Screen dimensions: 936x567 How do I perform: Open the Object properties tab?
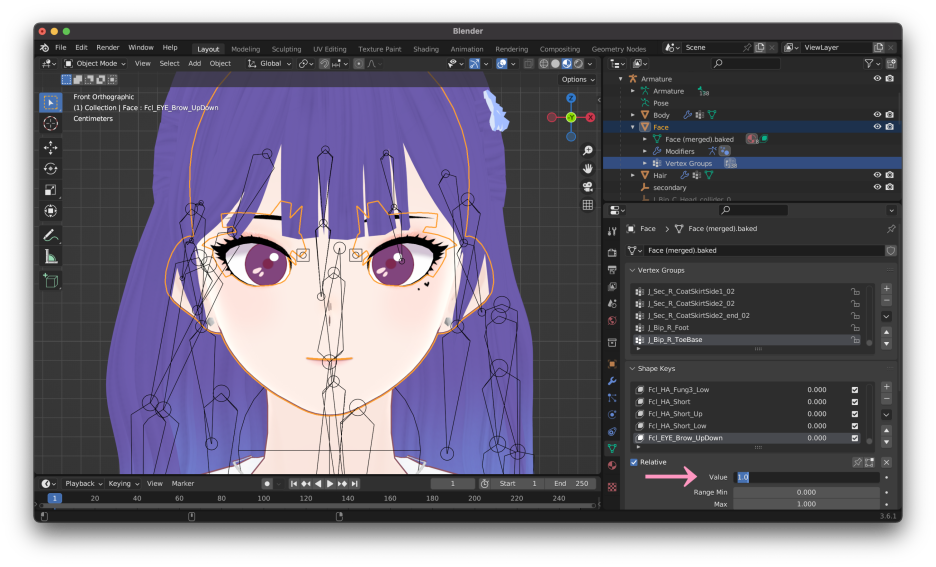pyautogui.click(x=612, y=364)
